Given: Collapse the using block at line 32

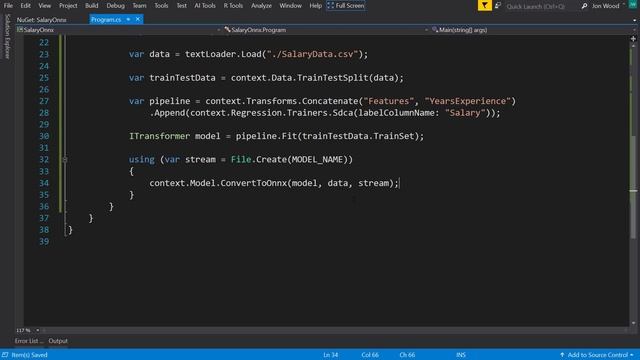Looking at the screenshot, I should point(64,160).
